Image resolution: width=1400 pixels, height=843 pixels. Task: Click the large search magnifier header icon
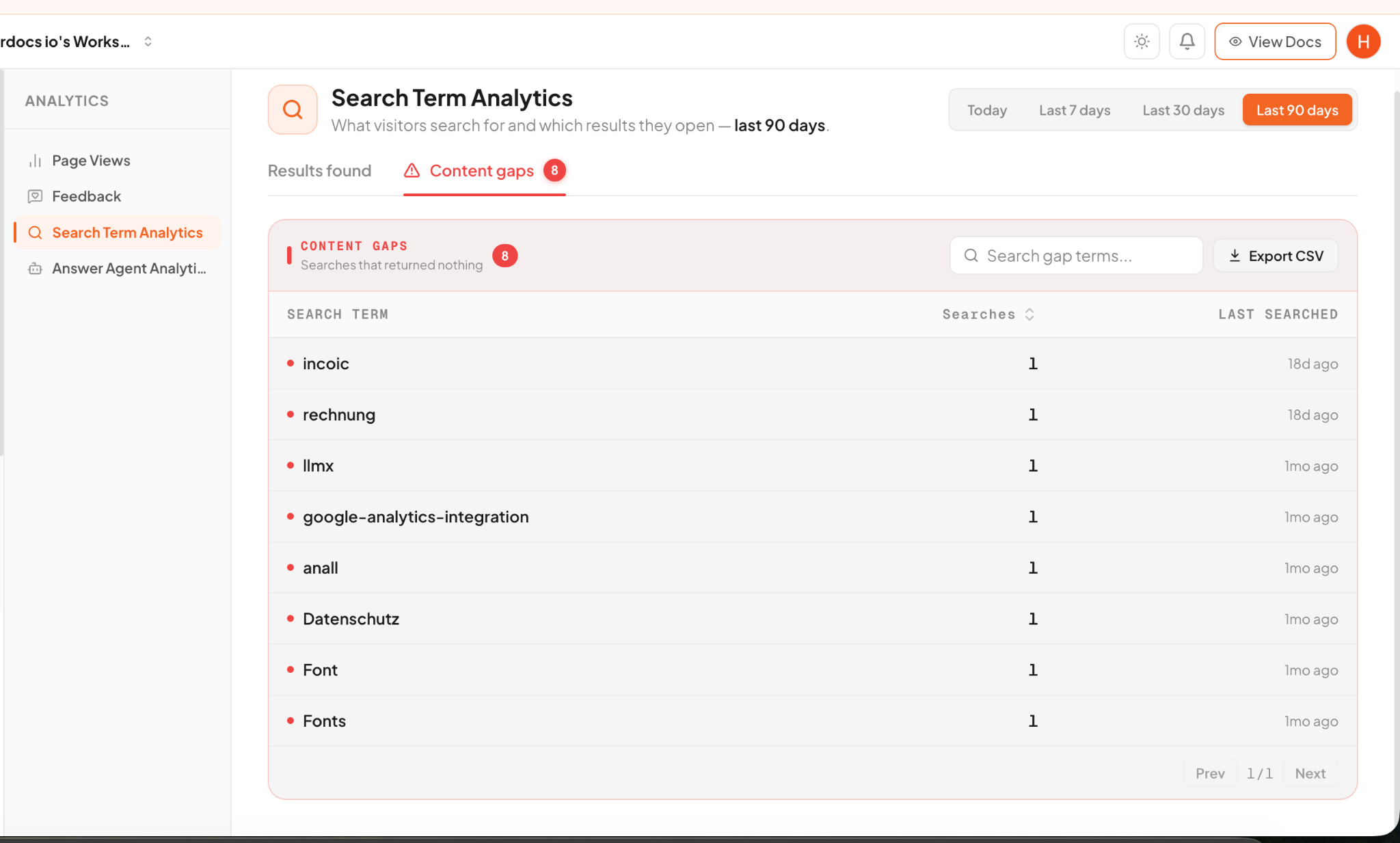click(x=293, y=109)
